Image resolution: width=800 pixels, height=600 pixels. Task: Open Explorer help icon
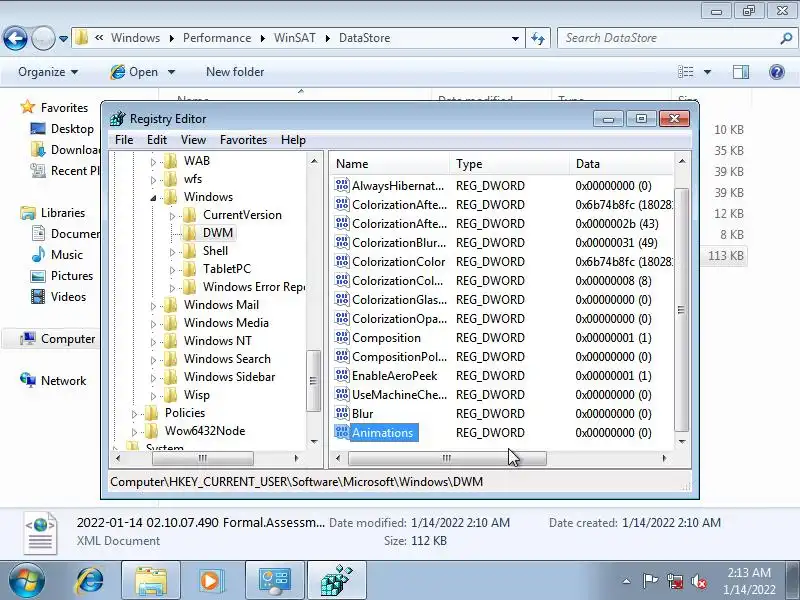tap(777, 72)
